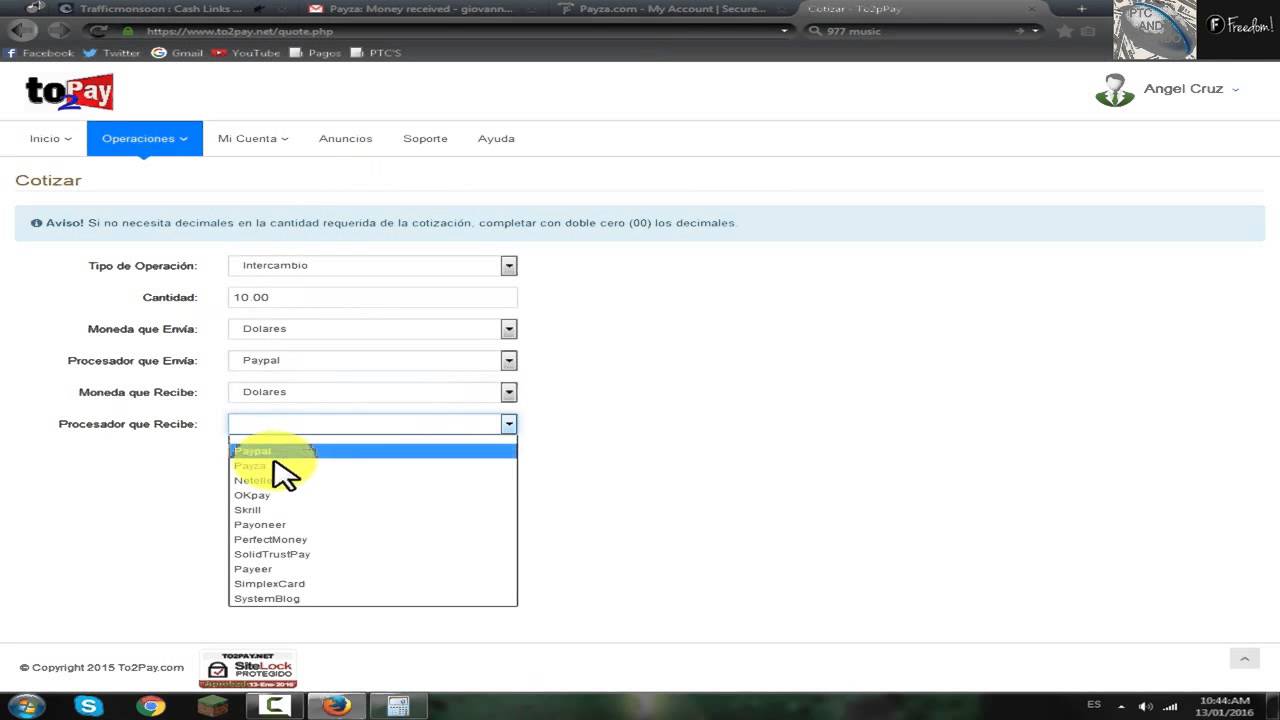Image resolution: width=1280 pixels, height=720 pixels.
Task: Open the PTC'S bookmarks folder
Action: coord(376,53)
